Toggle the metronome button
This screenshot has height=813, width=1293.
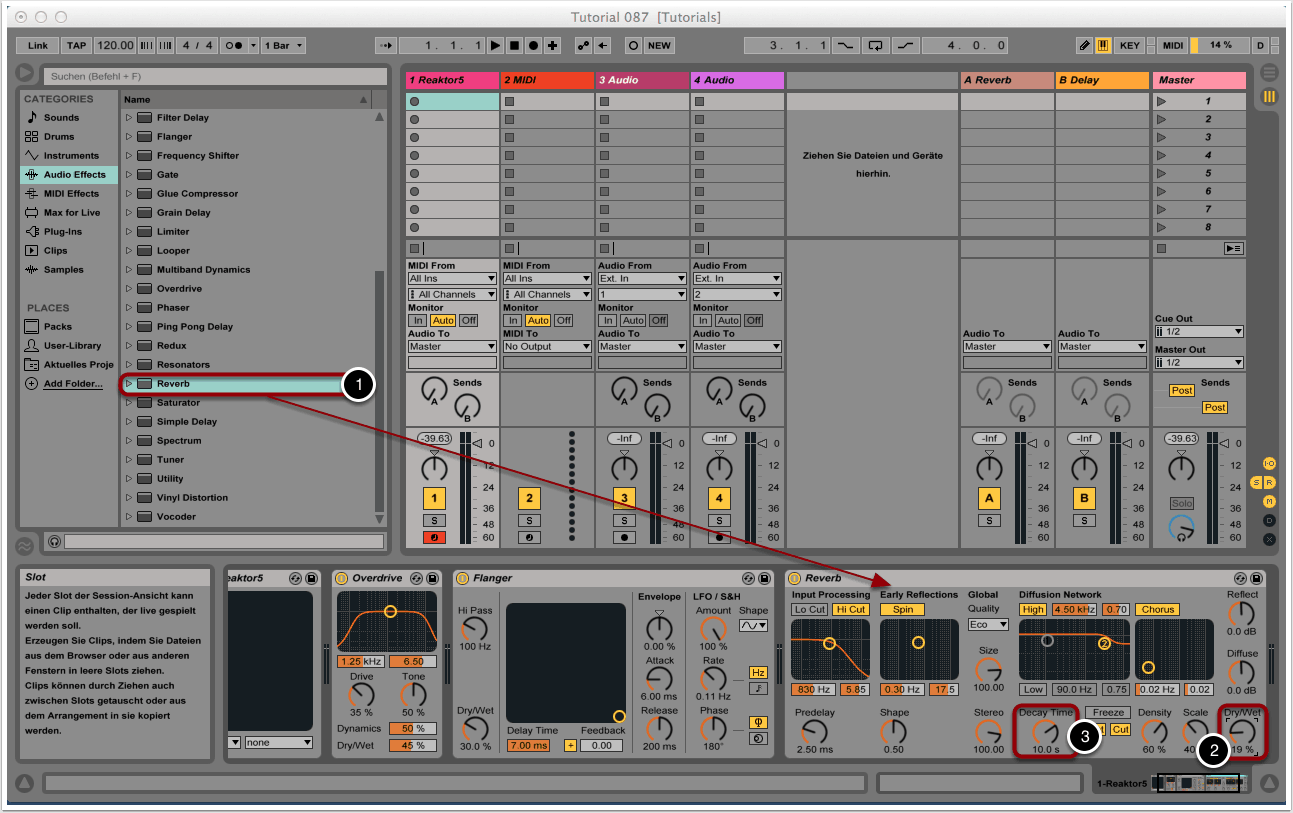click(233, 46)
